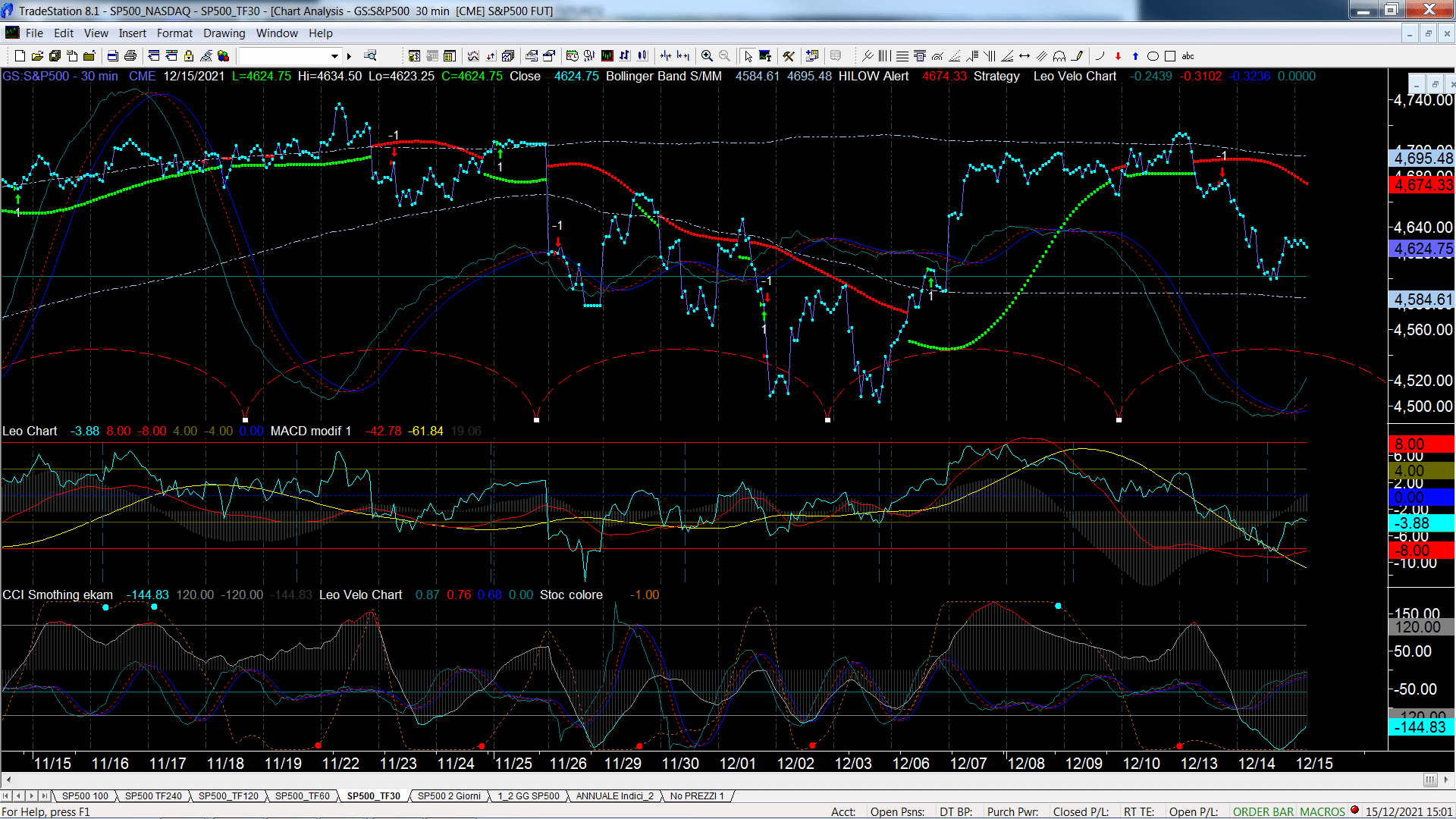
Task: Switch to No PREZZI 1 tab
Action: 697,795
